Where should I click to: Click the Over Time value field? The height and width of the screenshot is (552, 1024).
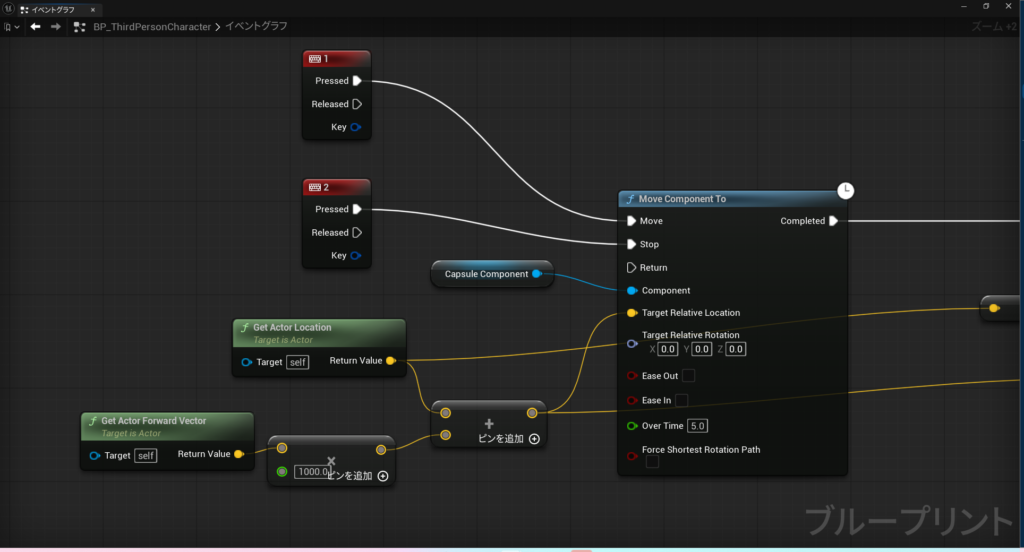697,426
